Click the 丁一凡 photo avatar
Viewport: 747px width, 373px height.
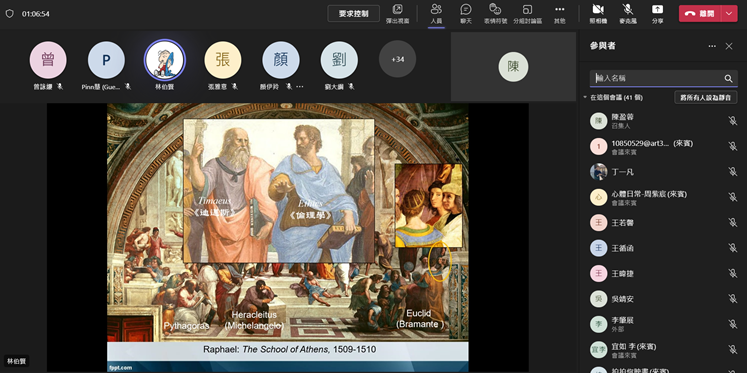coord(598,171)
